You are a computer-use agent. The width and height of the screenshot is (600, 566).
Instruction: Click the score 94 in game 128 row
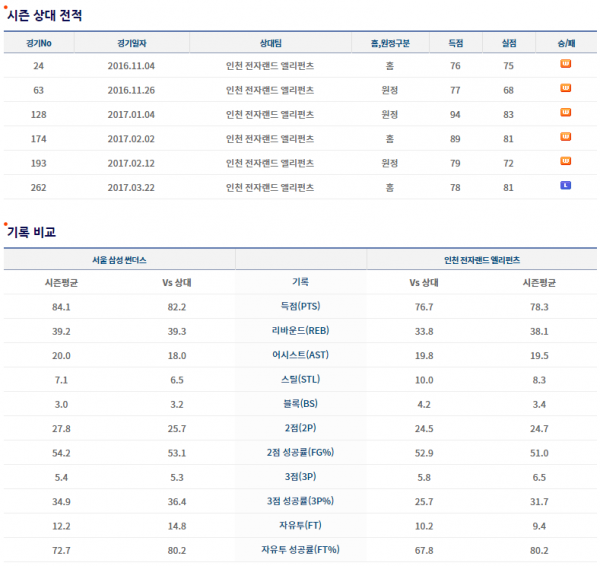point(455,114)
